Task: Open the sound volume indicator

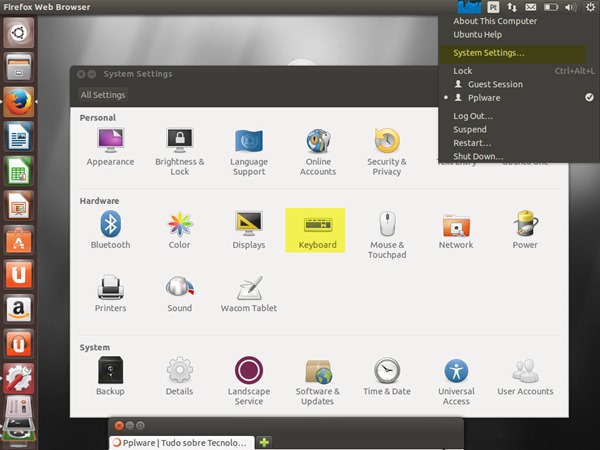Action: click(x=571, y=7)
